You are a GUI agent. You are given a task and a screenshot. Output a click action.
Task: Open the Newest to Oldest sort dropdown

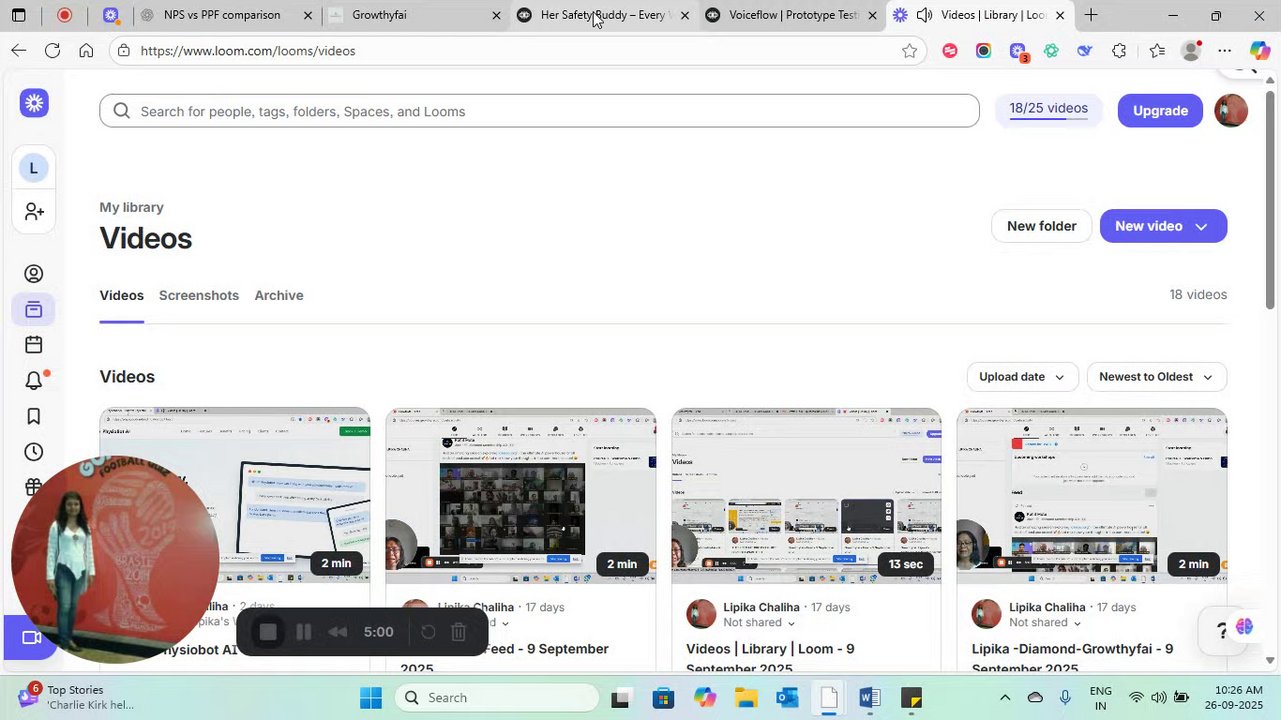click(1156, 377)
